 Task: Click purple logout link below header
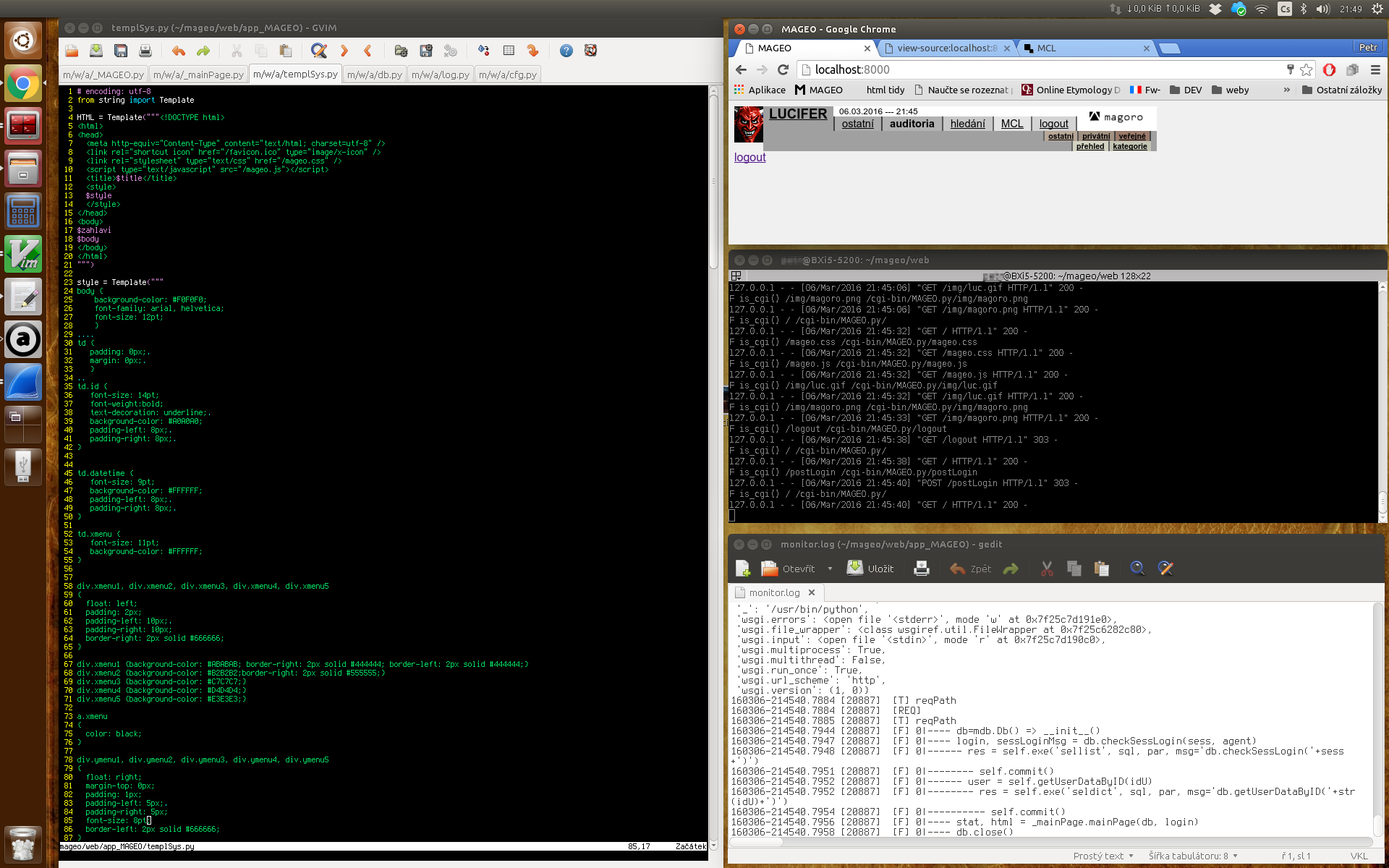pyautogui.click(x=749, y=158)
